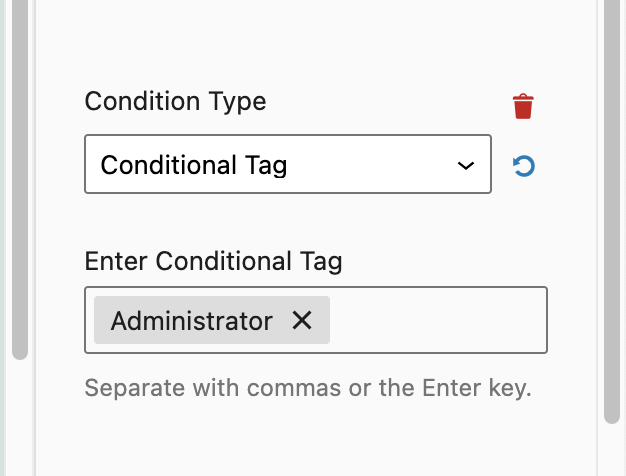The image size is (626, 476).
Task: Delete this condition with the trash icon
Action: coord(523,106)
